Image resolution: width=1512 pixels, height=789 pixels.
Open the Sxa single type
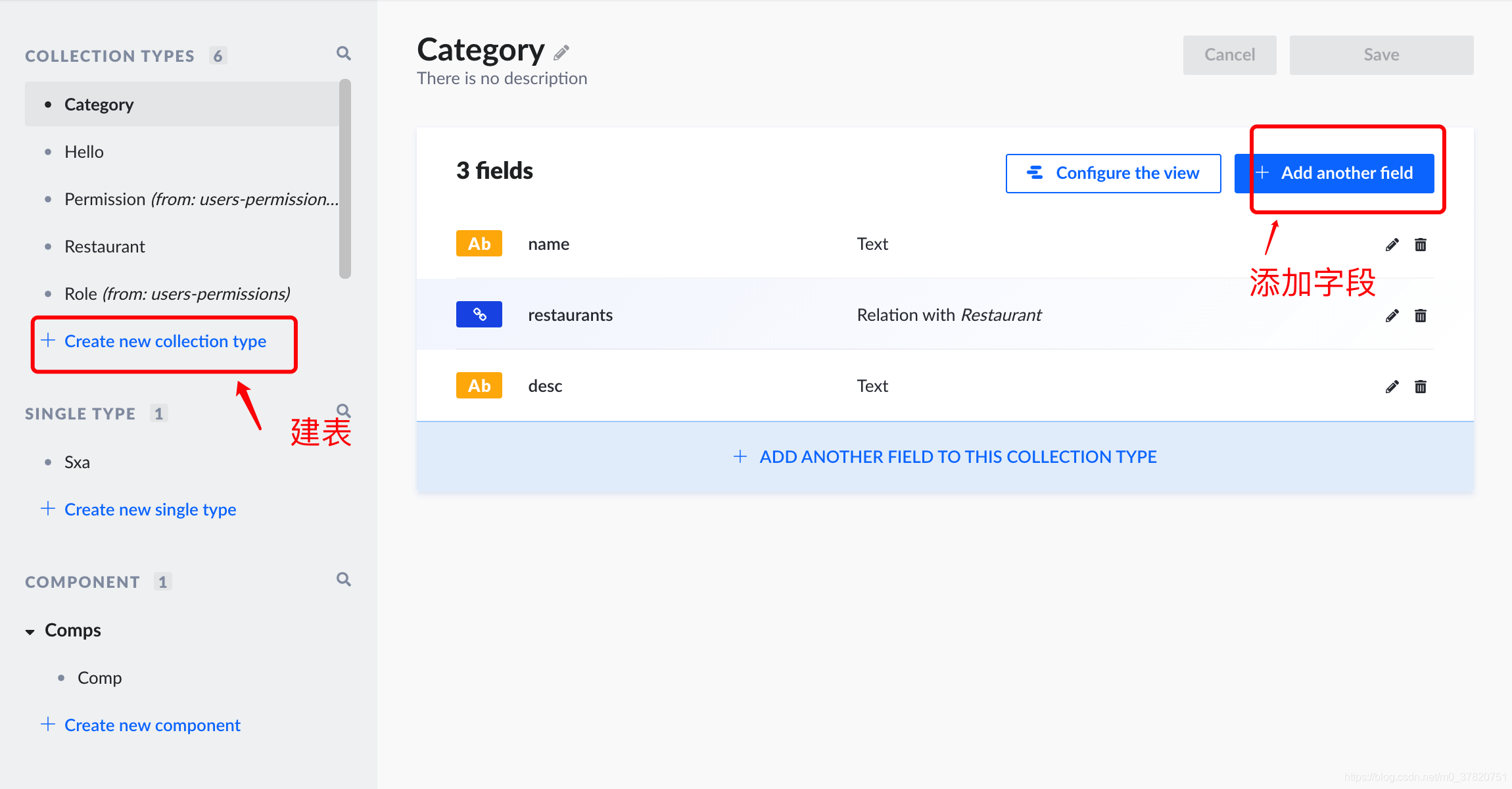(x=77, y=462)
